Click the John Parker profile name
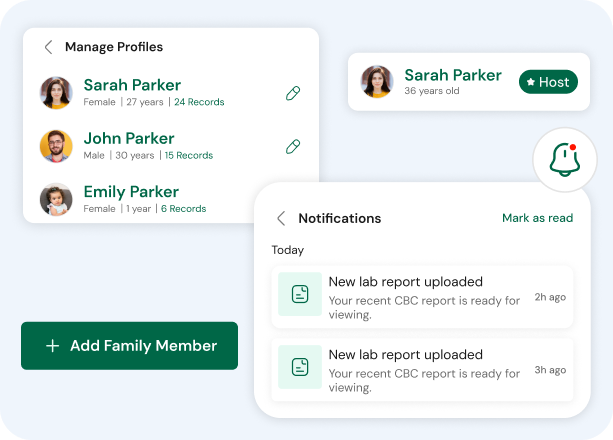This screenshot has height=440, width=613. point(129,138)
